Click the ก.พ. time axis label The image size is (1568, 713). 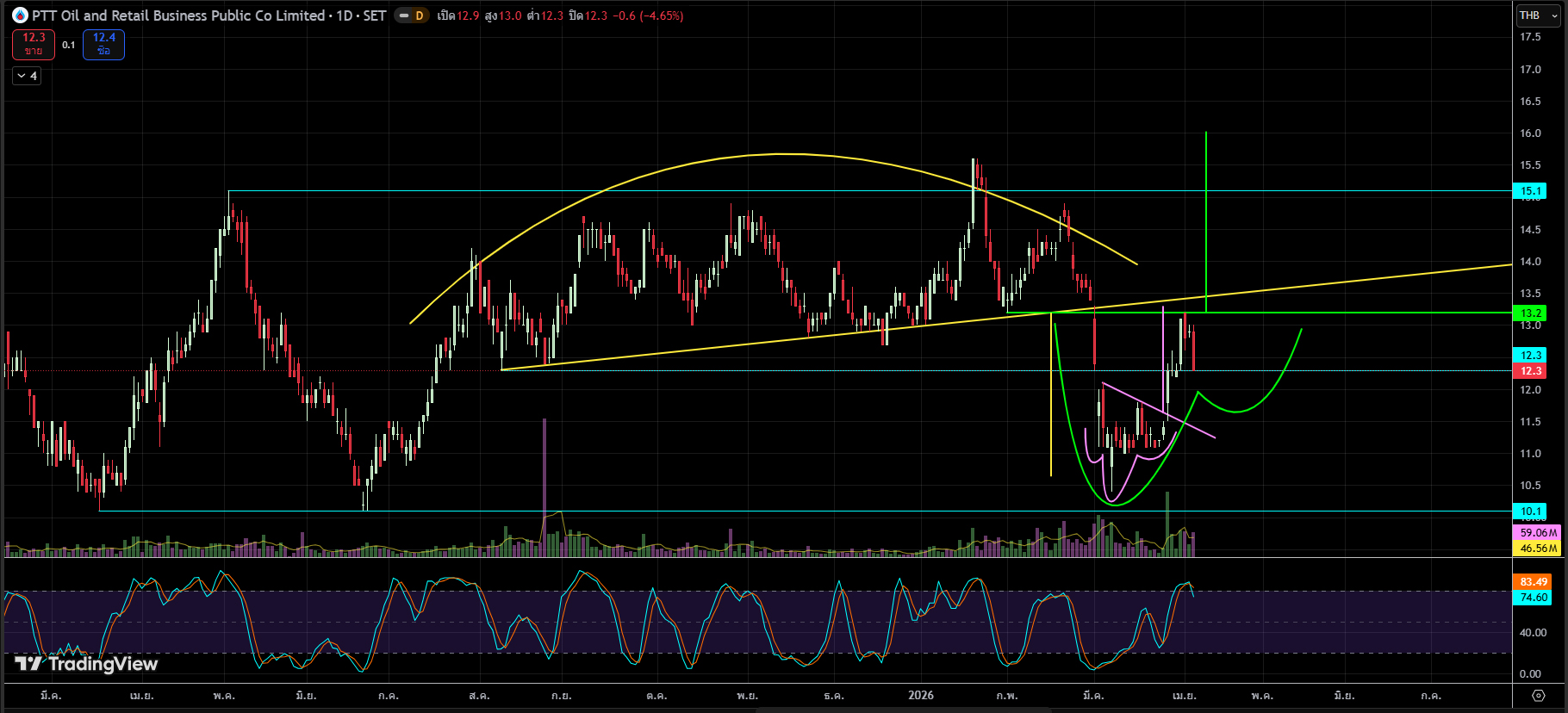click(x=1006, y=695)
